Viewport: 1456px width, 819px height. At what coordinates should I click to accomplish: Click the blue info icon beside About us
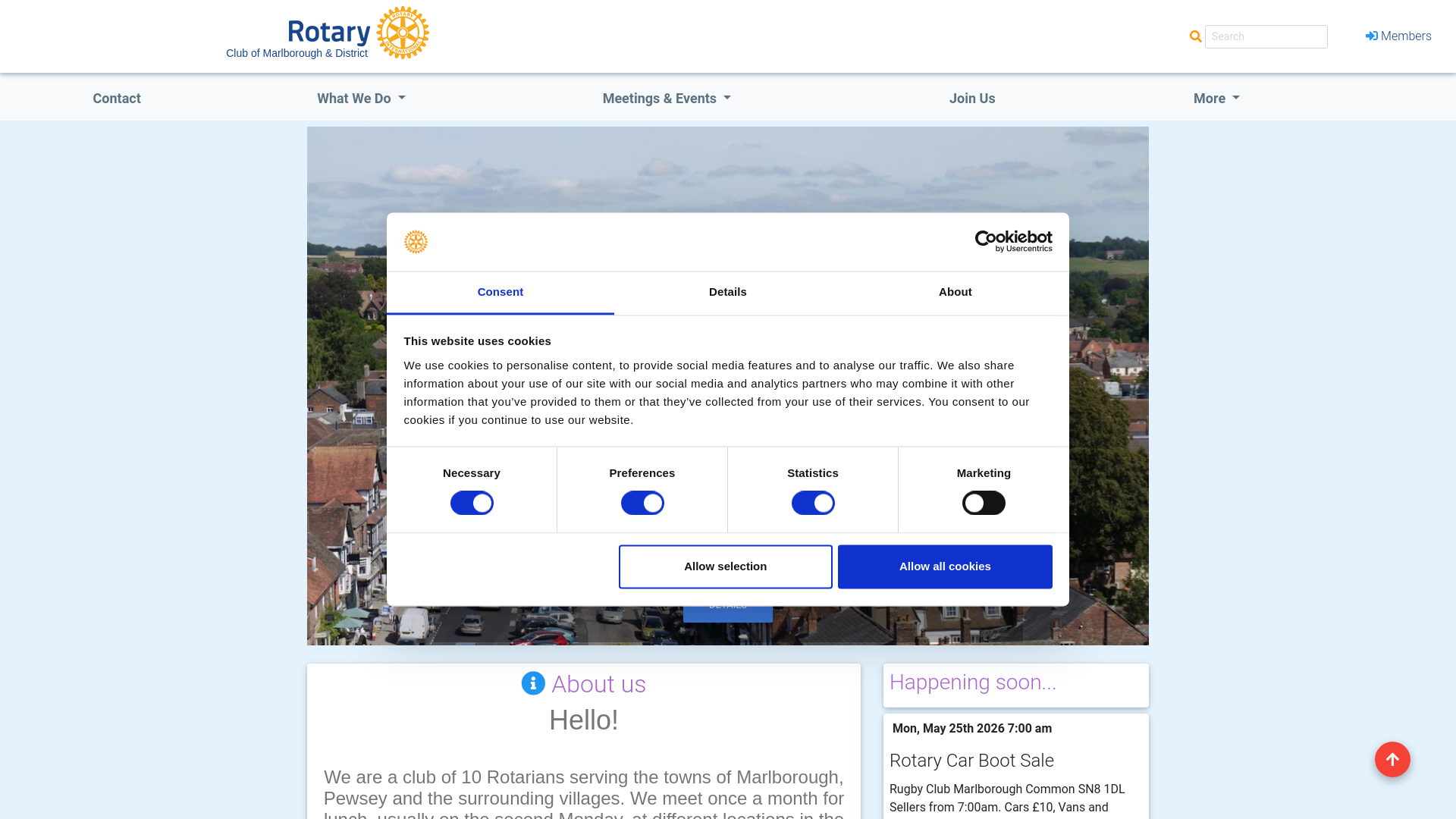tap(533, 683)
